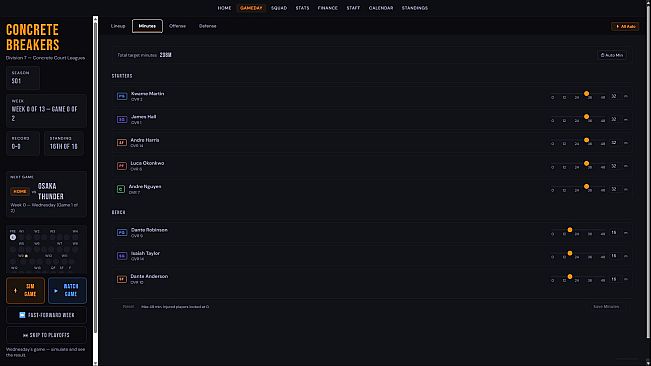View the Standings page
Screen dimensions: 651x366
(x=415, y=8)
